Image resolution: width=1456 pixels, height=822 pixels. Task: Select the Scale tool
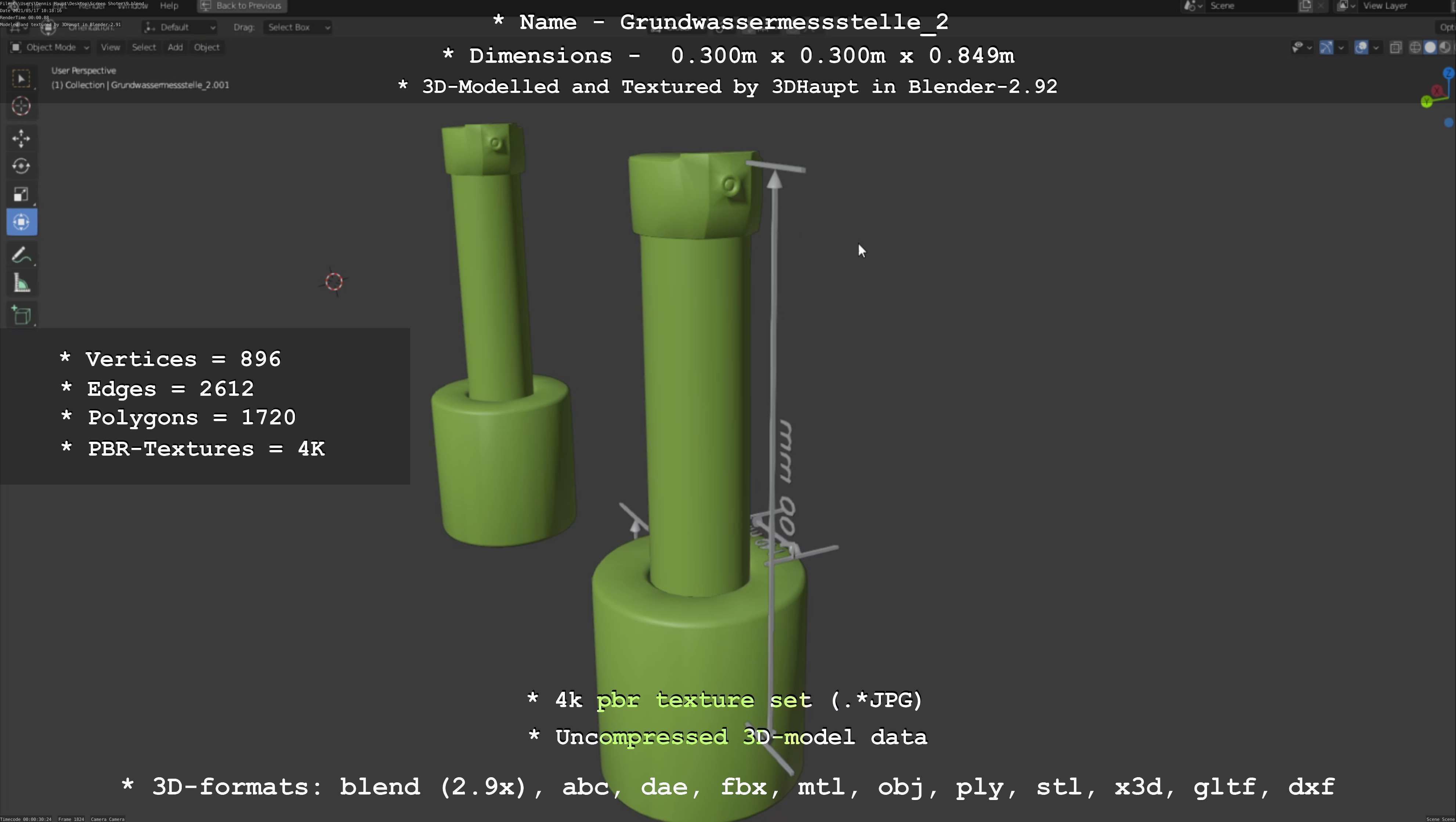coord(21,194)
